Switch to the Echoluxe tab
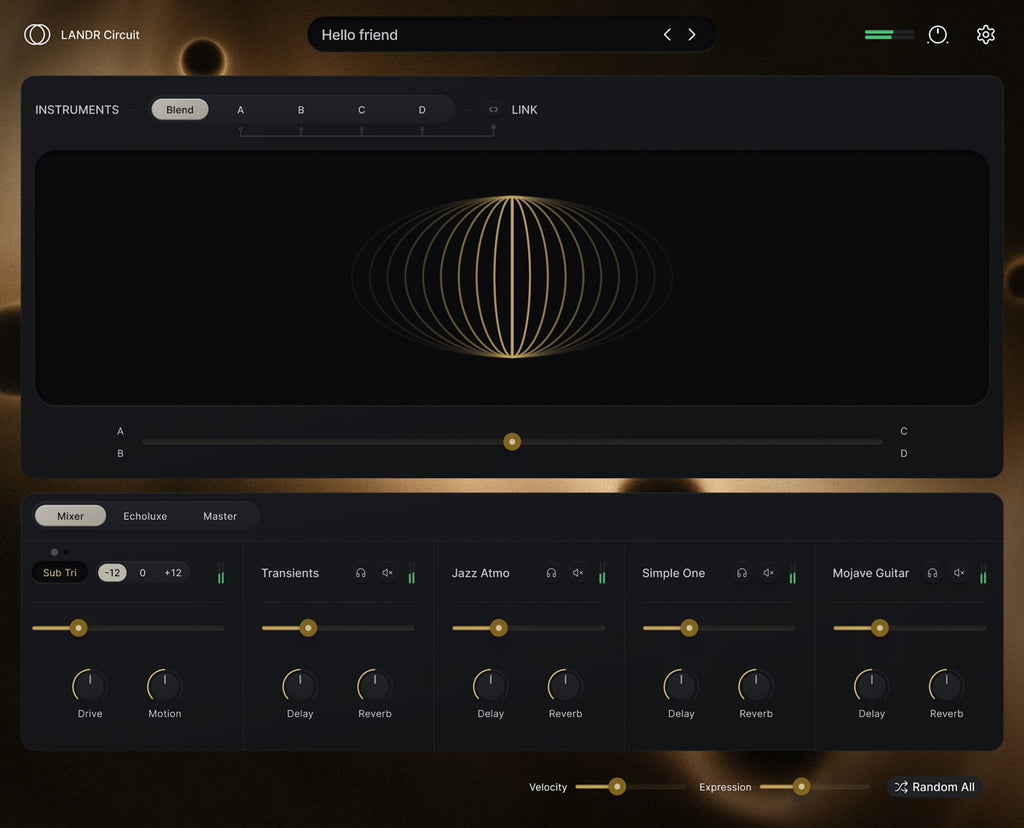The height and width of the screenshot is (828, 1024). (145, 516)
